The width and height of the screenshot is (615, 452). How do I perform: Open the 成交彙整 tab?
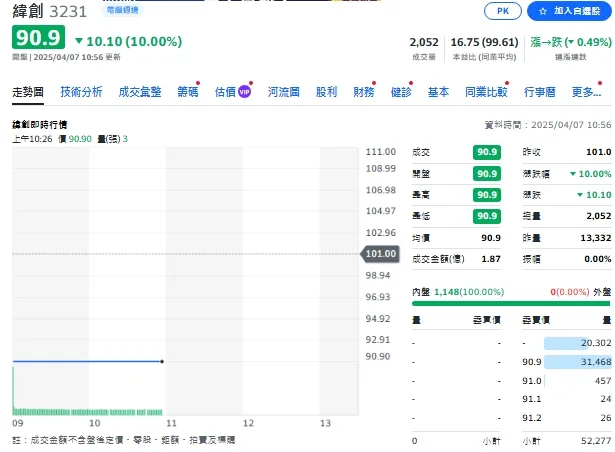[139, 92]
